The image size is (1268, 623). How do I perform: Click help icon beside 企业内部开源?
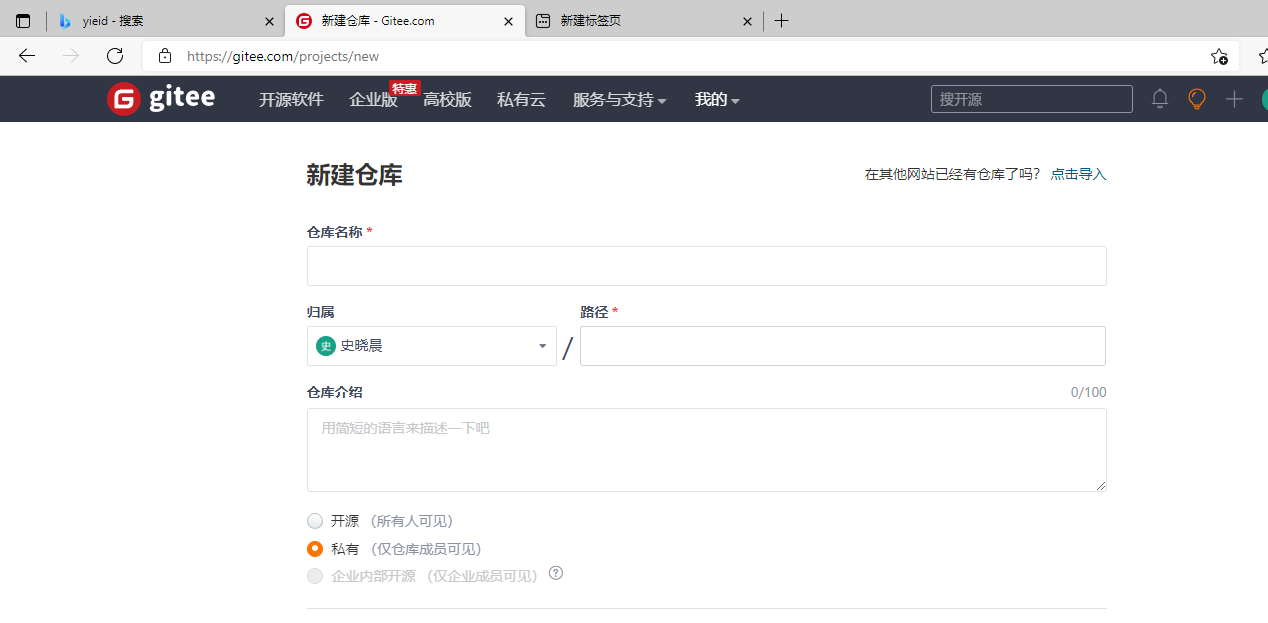[556, 574]
